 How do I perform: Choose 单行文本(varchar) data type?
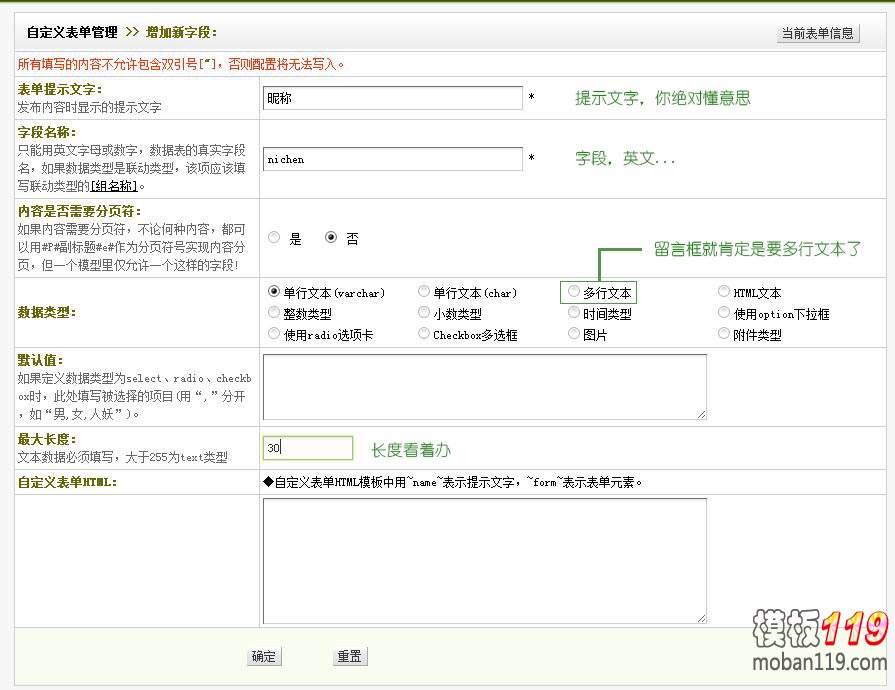273,292
